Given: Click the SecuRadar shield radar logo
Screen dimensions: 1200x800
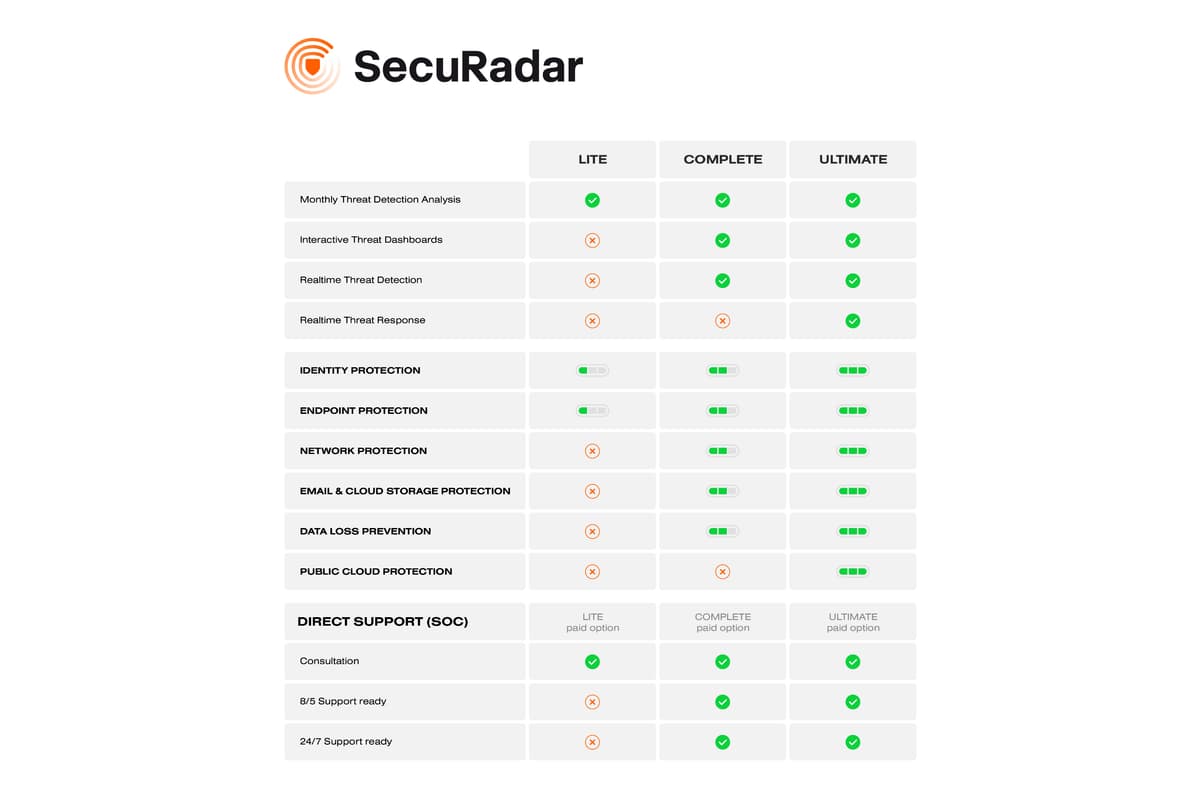Looking at the screenshot, I should click(x=312, y=66).
